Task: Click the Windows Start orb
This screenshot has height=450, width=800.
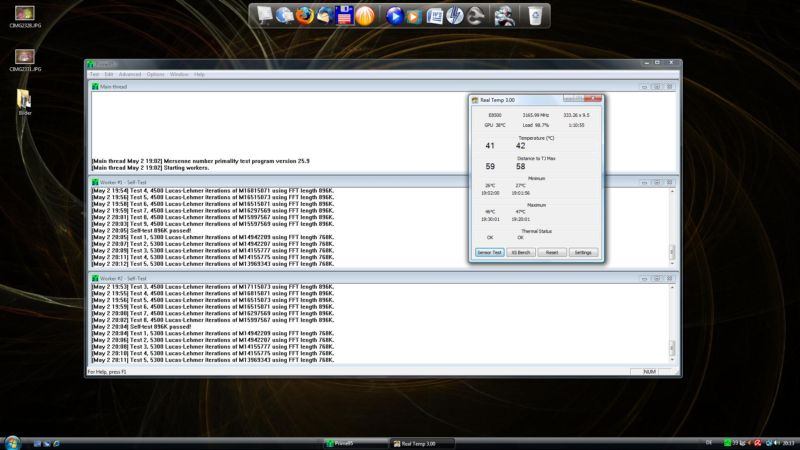Action: [11, 442]
